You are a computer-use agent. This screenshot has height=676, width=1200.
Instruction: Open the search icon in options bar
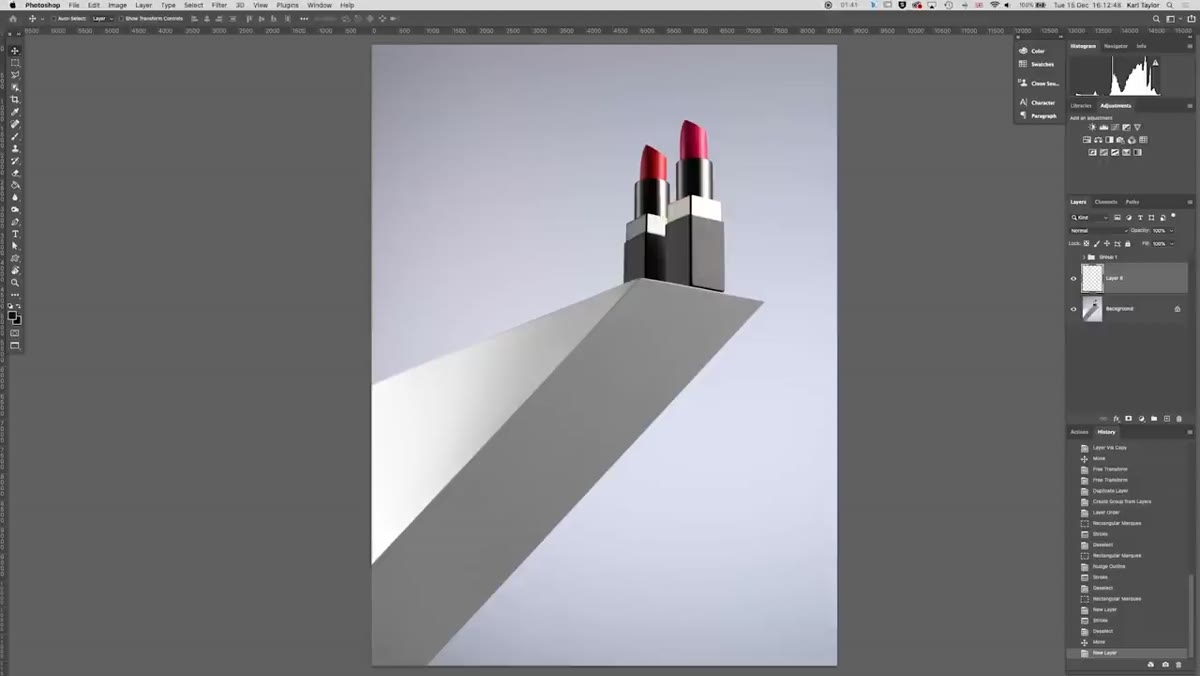click(1157, 19)
